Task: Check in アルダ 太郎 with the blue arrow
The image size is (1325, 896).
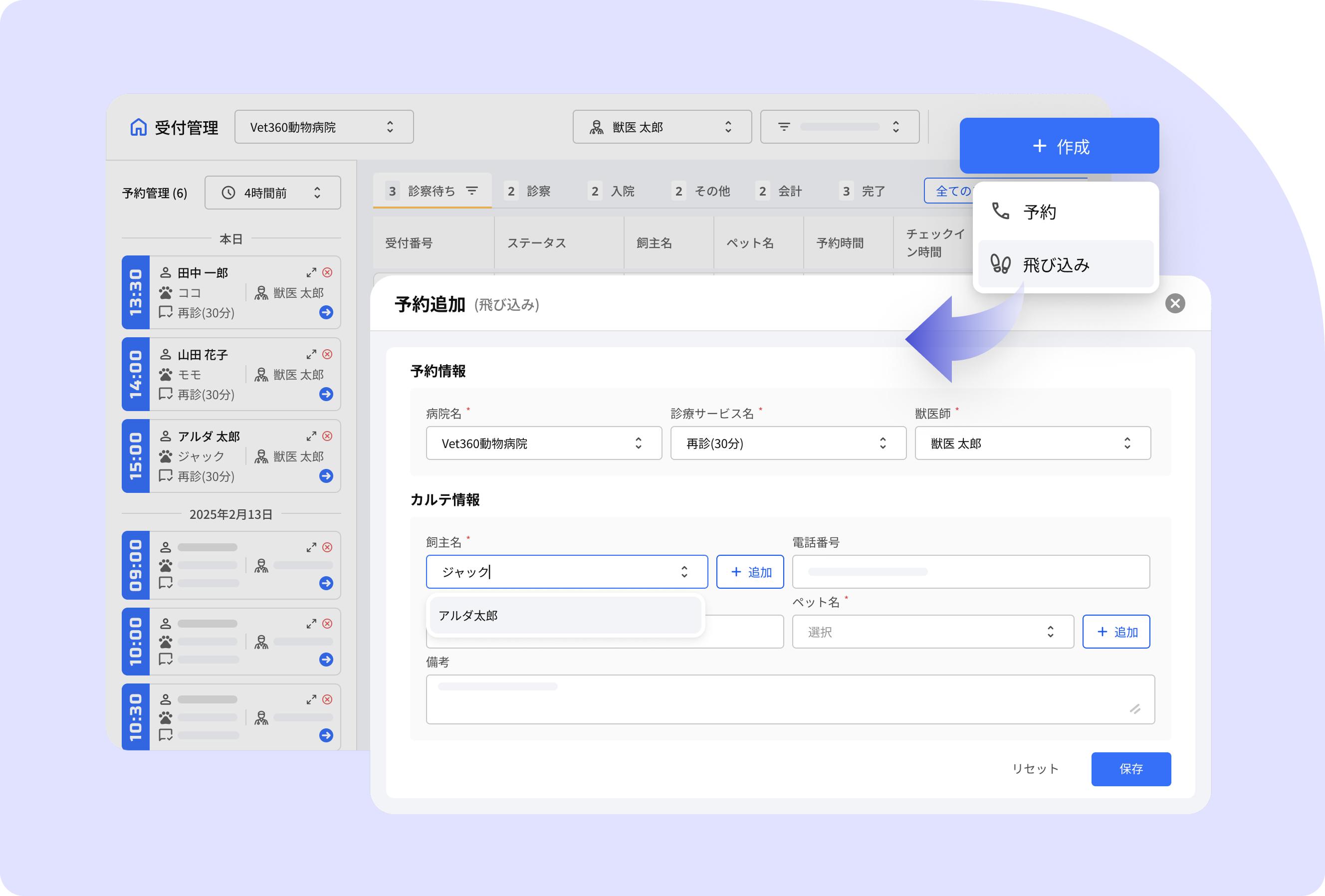Action: (326, 476)
